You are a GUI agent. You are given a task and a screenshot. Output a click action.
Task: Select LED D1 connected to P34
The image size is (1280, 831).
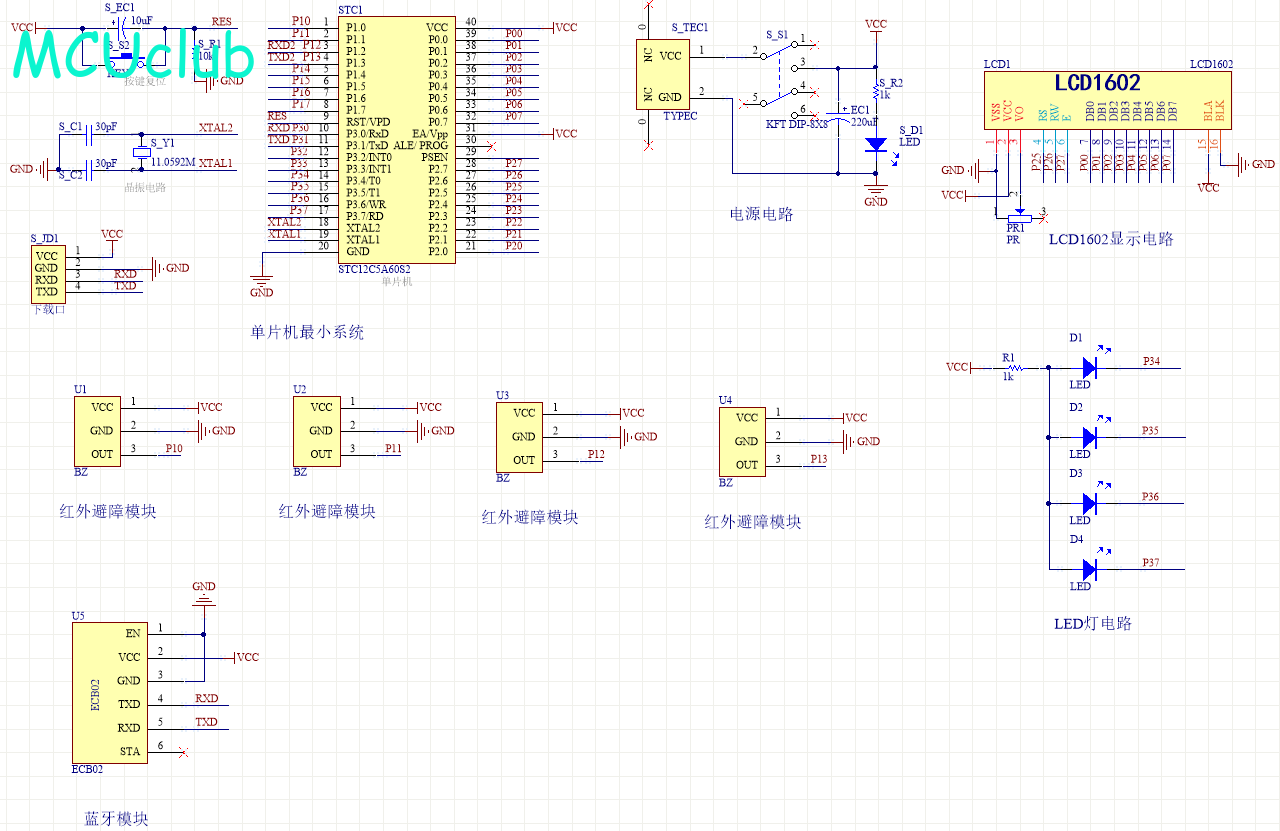(1089, 368)
